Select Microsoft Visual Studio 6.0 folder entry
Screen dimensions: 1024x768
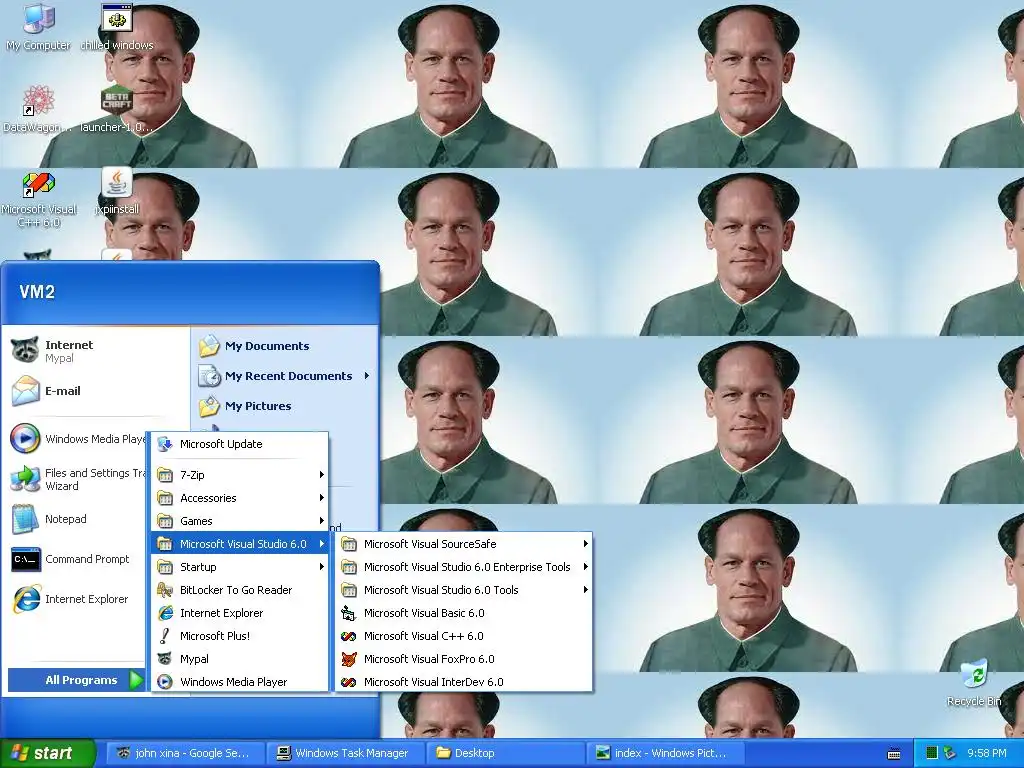(x=240, y=543)
